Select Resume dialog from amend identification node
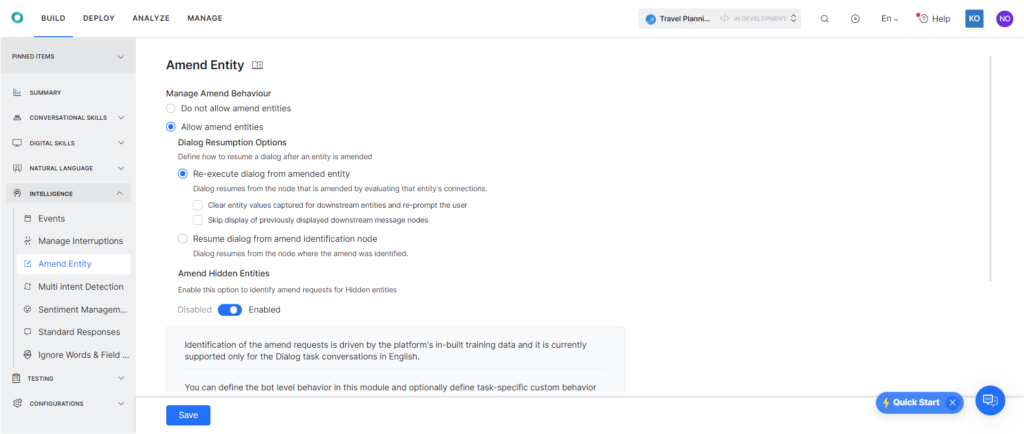 click(x=182, y=239)
